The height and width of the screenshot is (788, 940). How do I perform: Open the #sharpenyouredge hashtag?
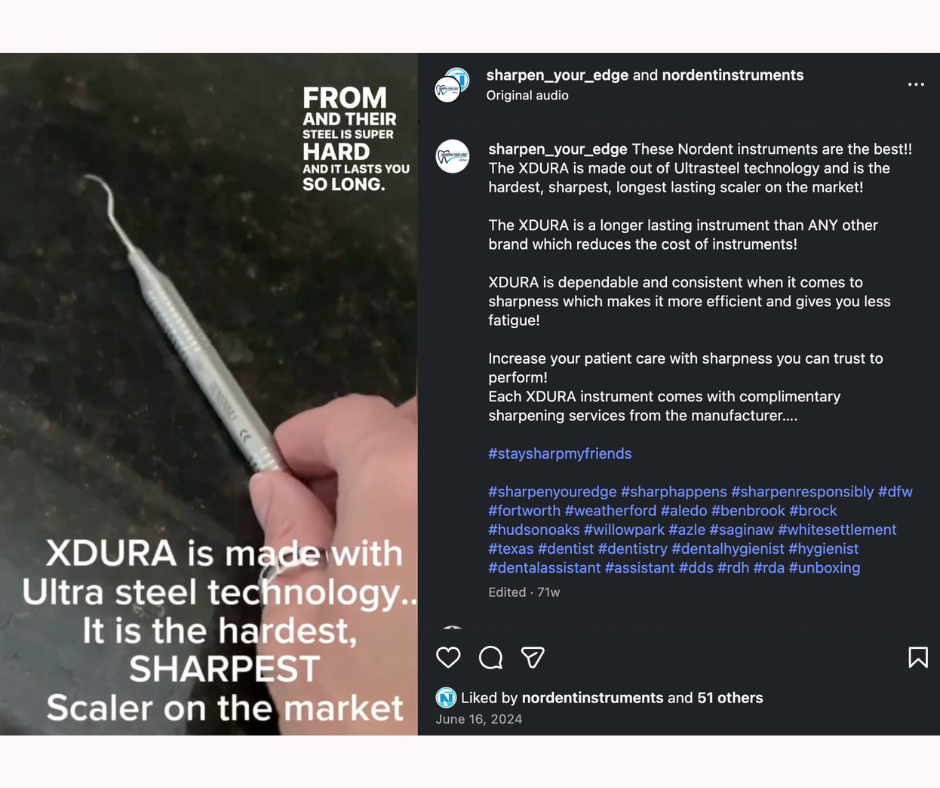tap(552, 492)
